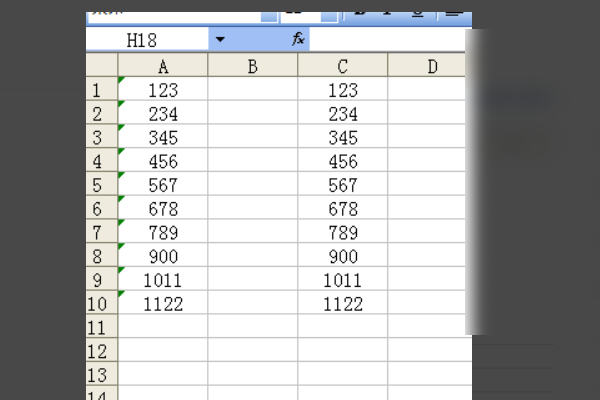This screenshot has width=600, height=400.
Task: Click the Name Box showing H18
Action: (x=148, y=39)
